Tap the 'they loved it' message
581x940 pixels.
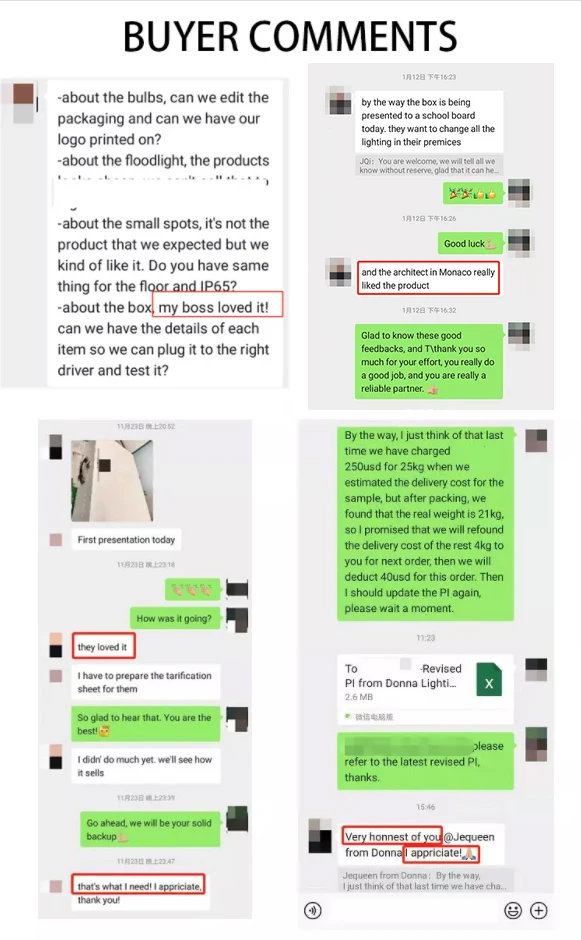[x=103, y=646]
